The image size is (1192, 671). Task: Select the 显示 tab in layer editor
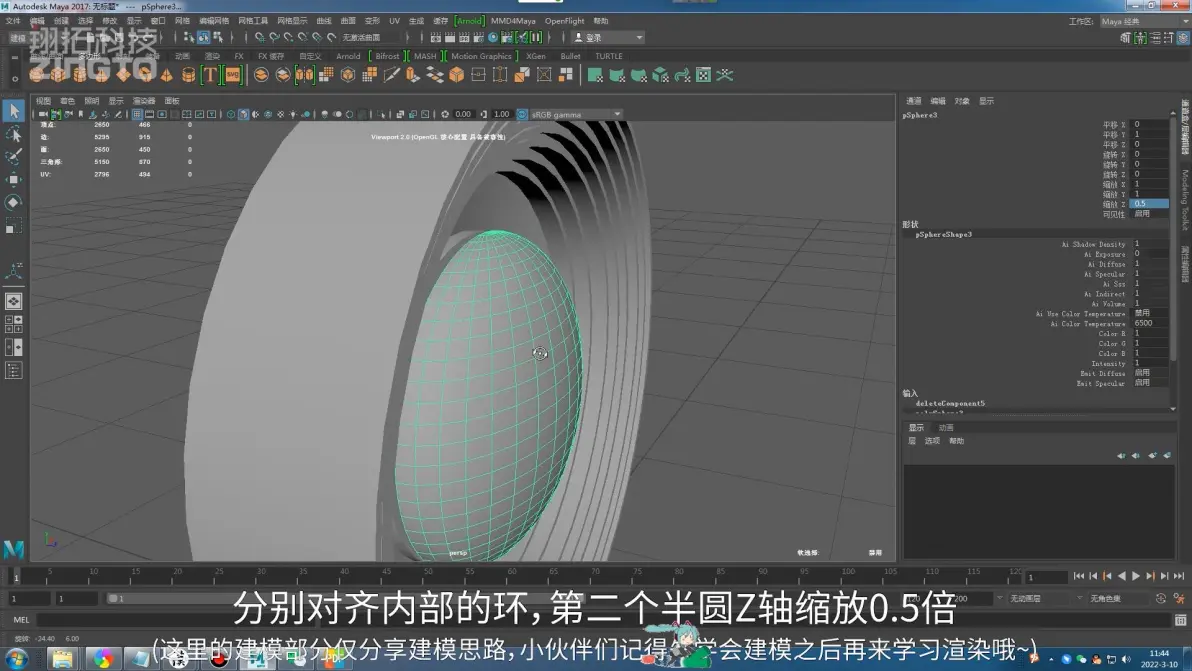tap(917, 428)
